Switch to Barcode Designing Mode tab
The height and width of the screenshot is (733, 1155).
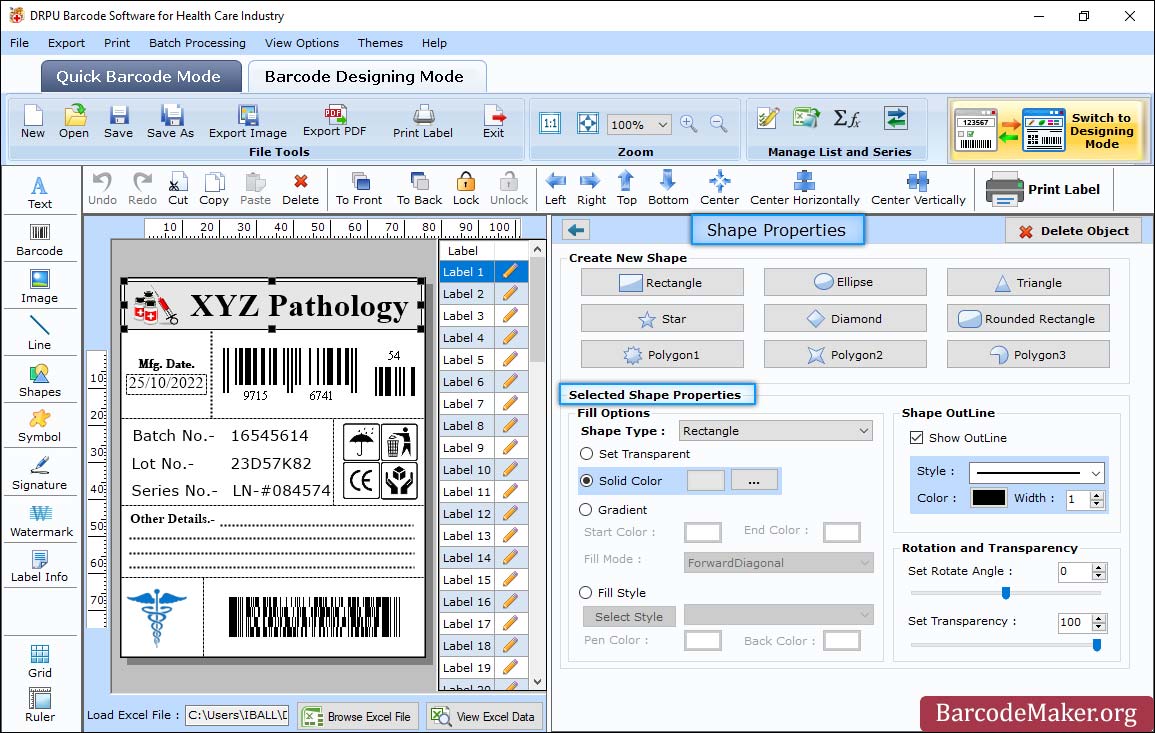365,77
